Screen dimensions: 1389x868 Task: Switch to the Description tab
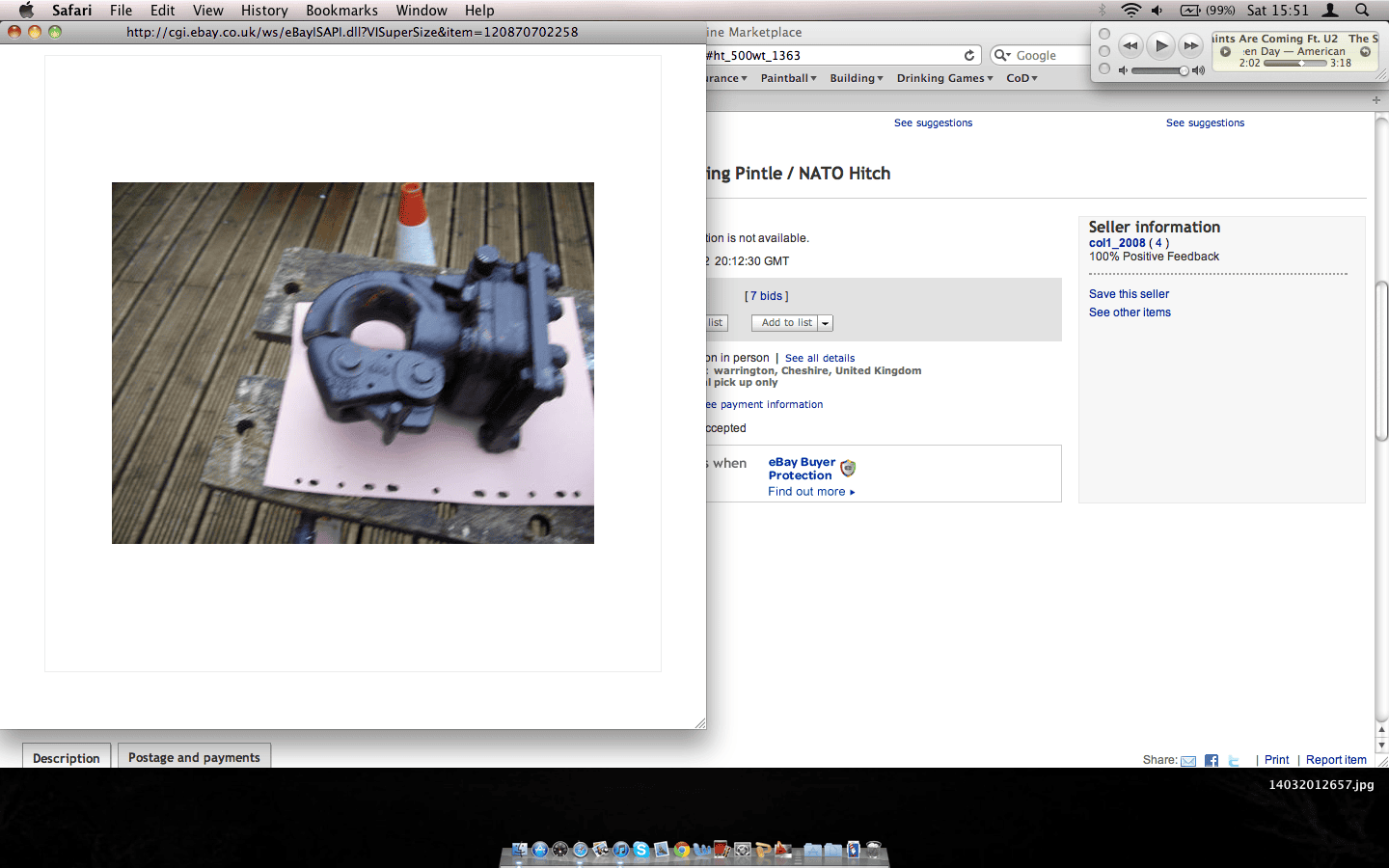click(67, 757)
